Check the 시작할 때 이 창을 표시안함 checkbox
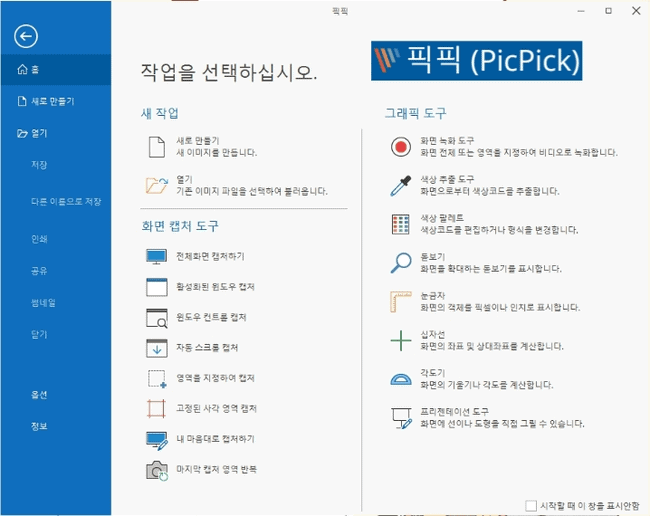Screen dimensions: 650x516 click(531, 506)
